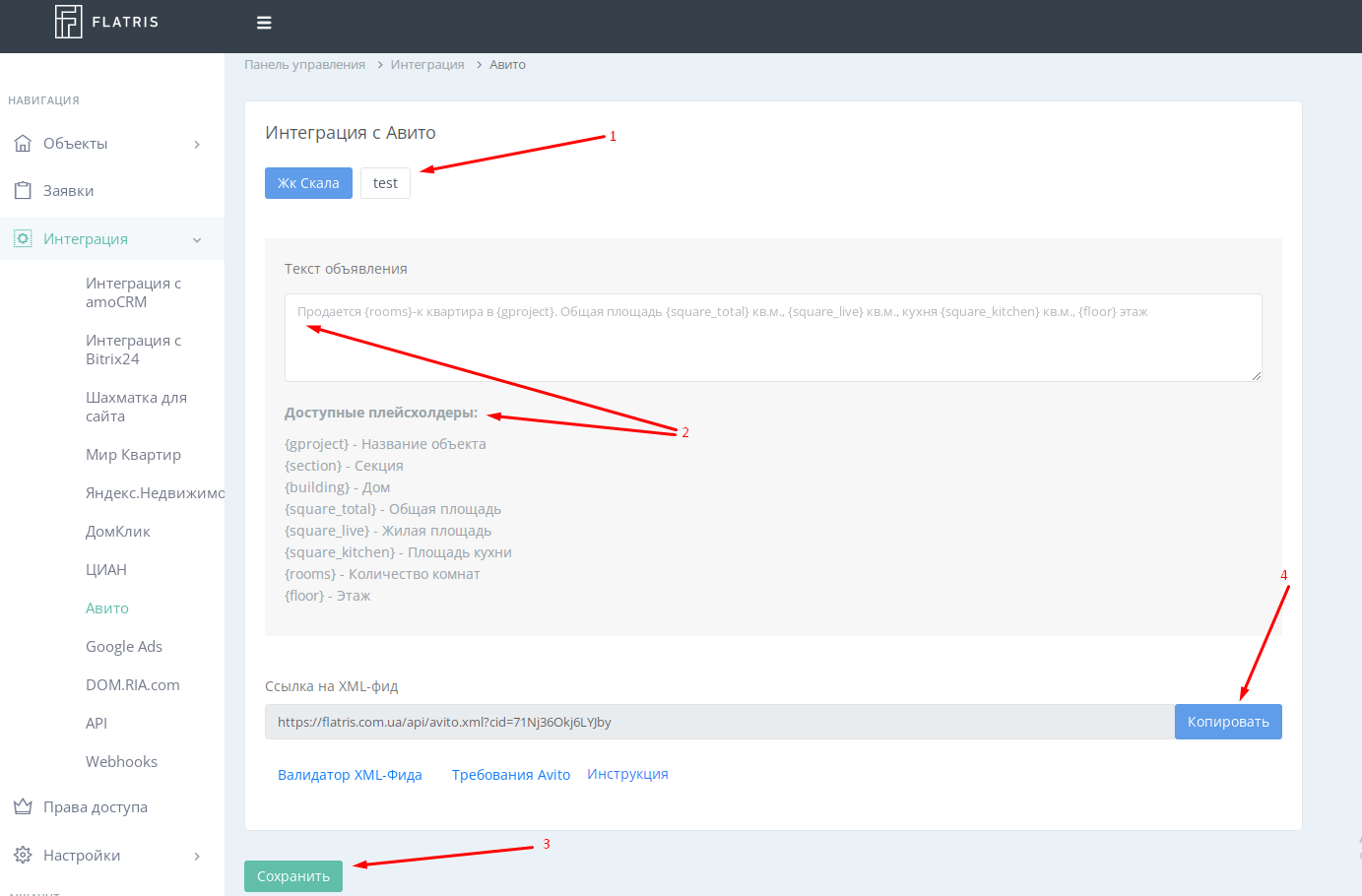Click the Копировать button
The height and width of the screenshot is (896, 1362).
1228,722
